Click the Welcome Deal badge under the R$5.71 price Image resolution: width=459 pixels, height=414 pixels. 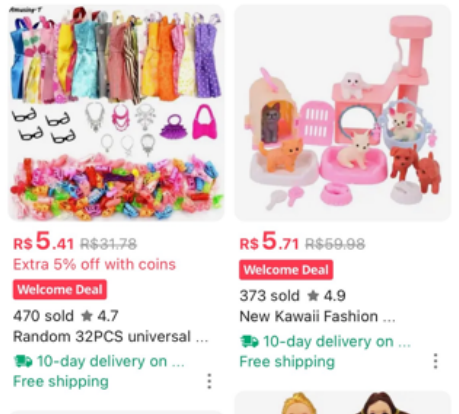286,269
